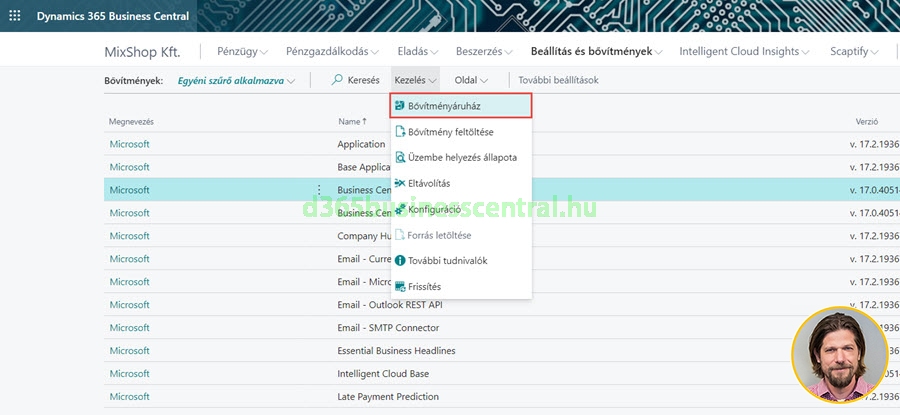Expand the Eladás menu
Image resolution: width=900 pixels, height=415 pixels.
[418, 52]
